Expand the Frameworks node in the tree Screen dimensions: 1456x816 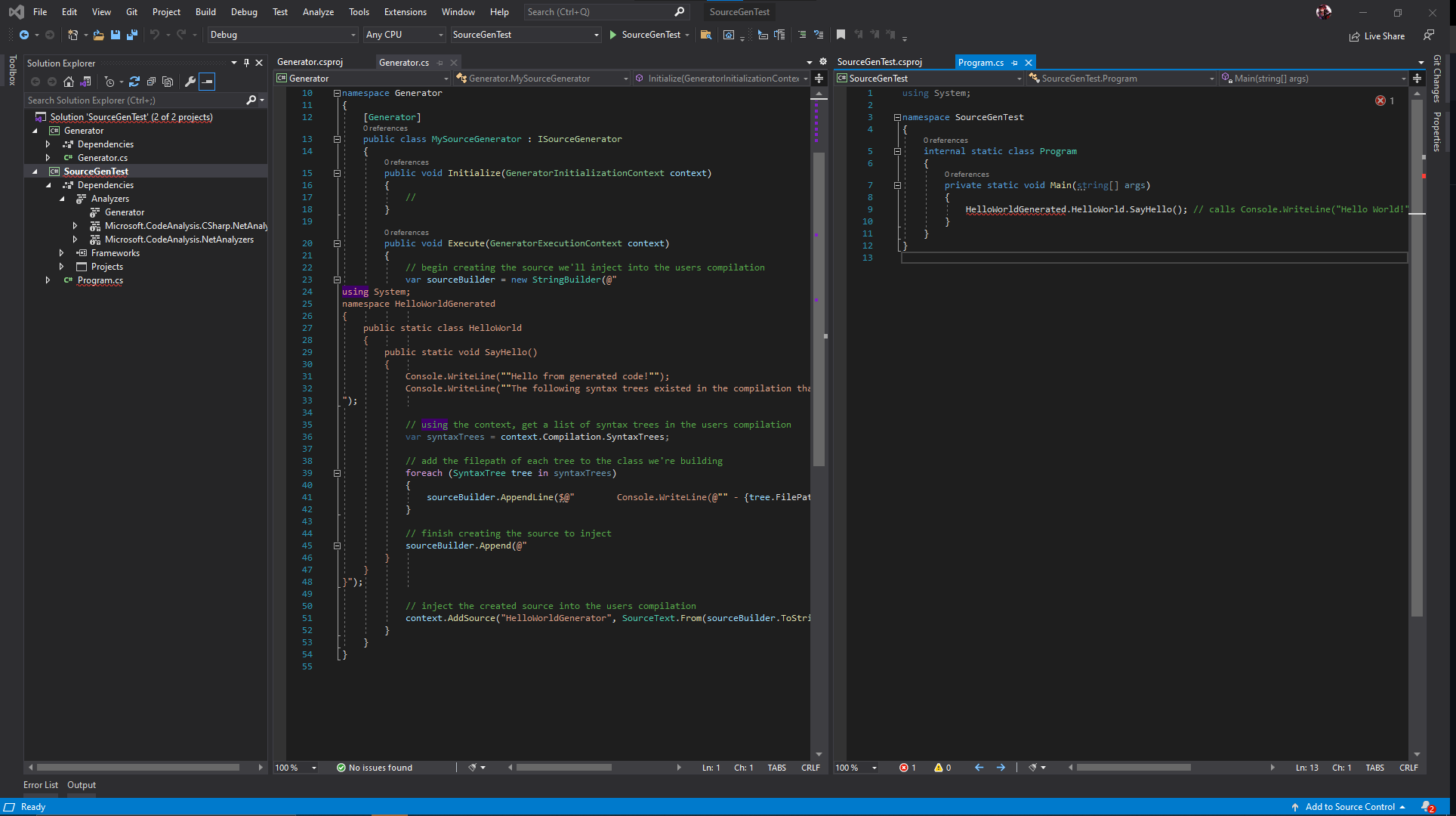(x=62, y=253)
